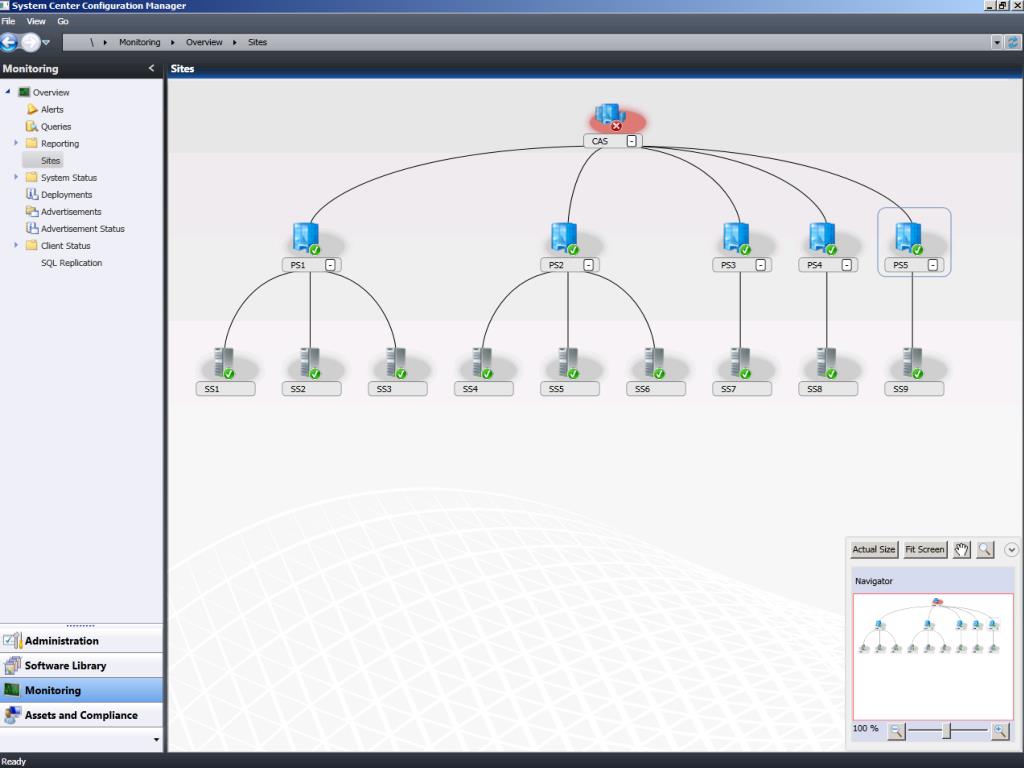
Task: Open the Queries node
Action: click(x=56, y=127)
